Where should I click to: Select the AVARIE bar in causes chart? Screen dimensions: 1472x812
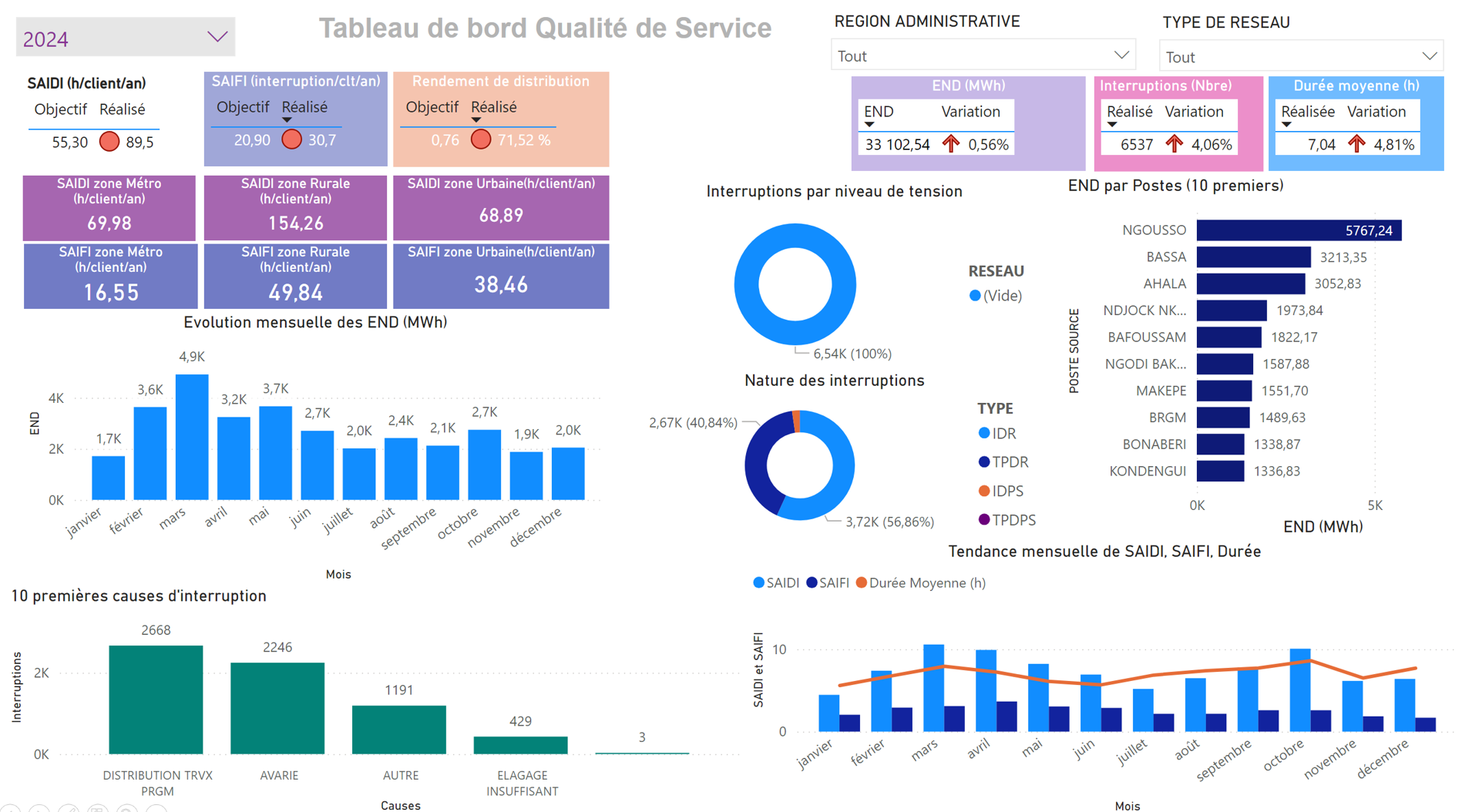[277, 707]
